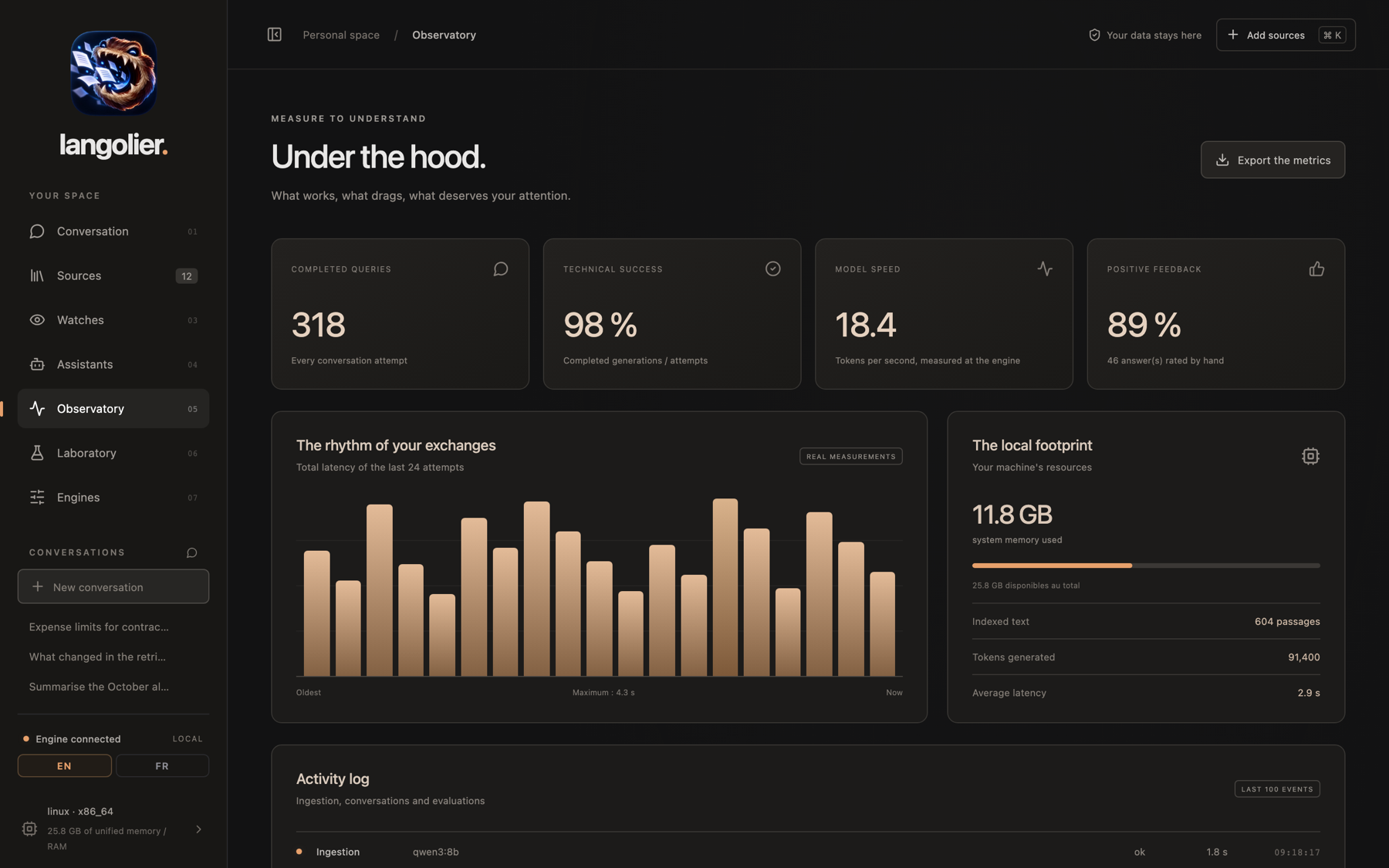Click the '91,400' tokens generated value

(1304, 657)
